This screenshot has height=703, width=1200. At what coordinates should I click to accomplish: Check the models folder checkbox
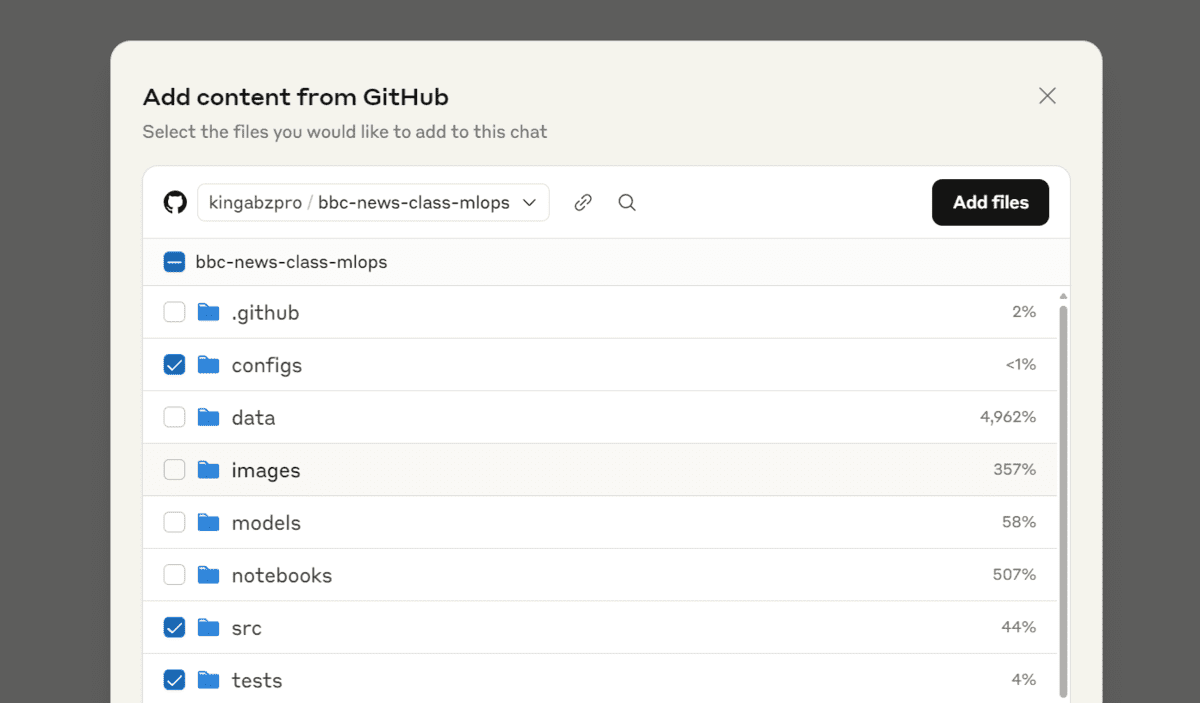(x=174, y=522)
